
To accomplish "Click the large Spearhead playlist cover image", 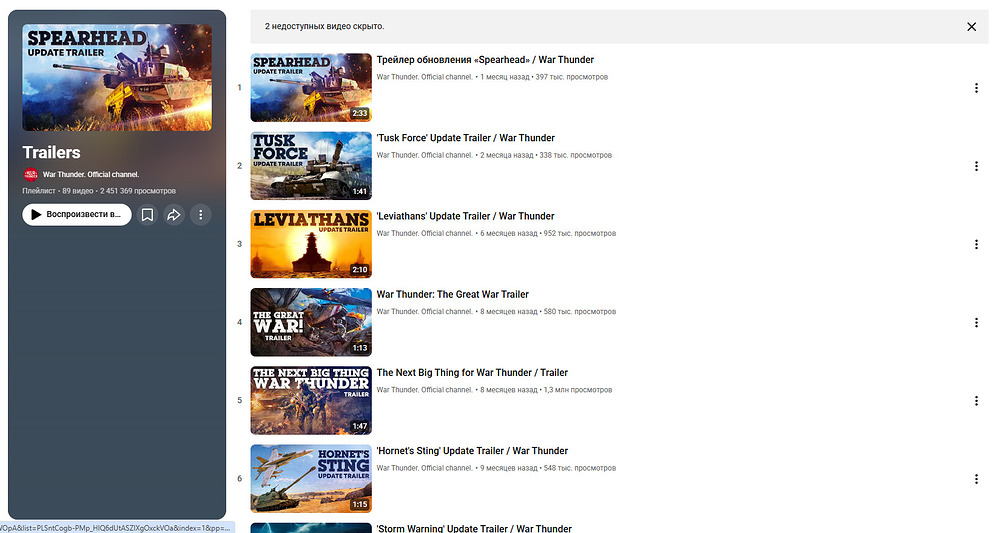I will 117,78.
